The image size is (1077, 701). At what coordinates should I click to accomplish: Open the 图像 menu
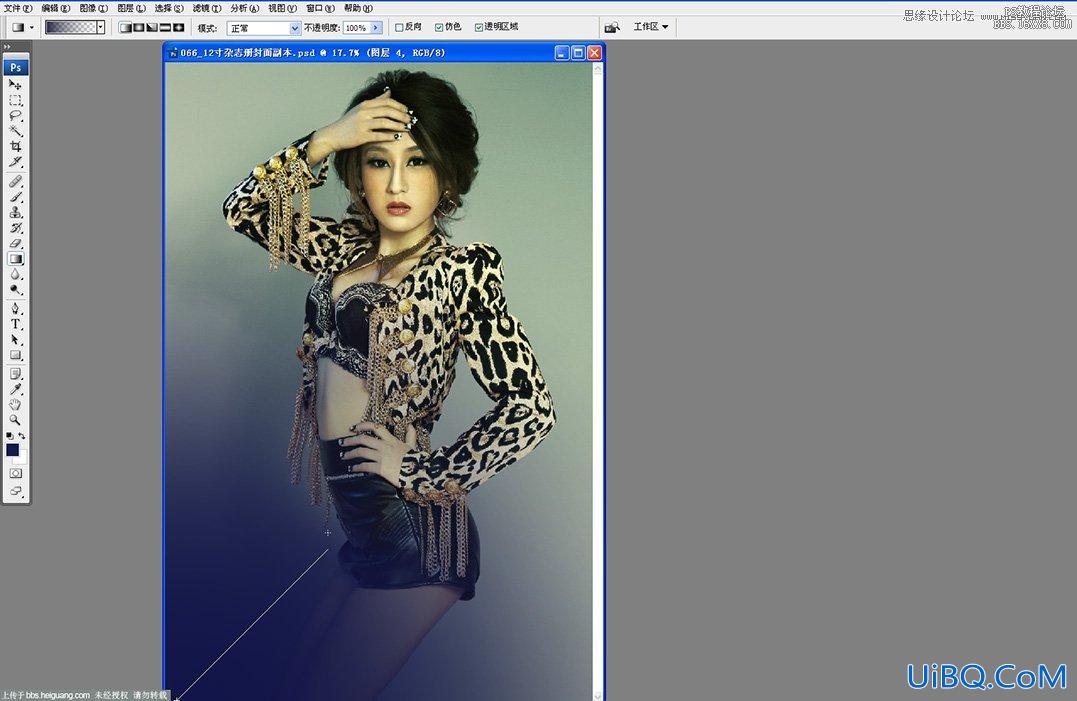pos(93,8)
